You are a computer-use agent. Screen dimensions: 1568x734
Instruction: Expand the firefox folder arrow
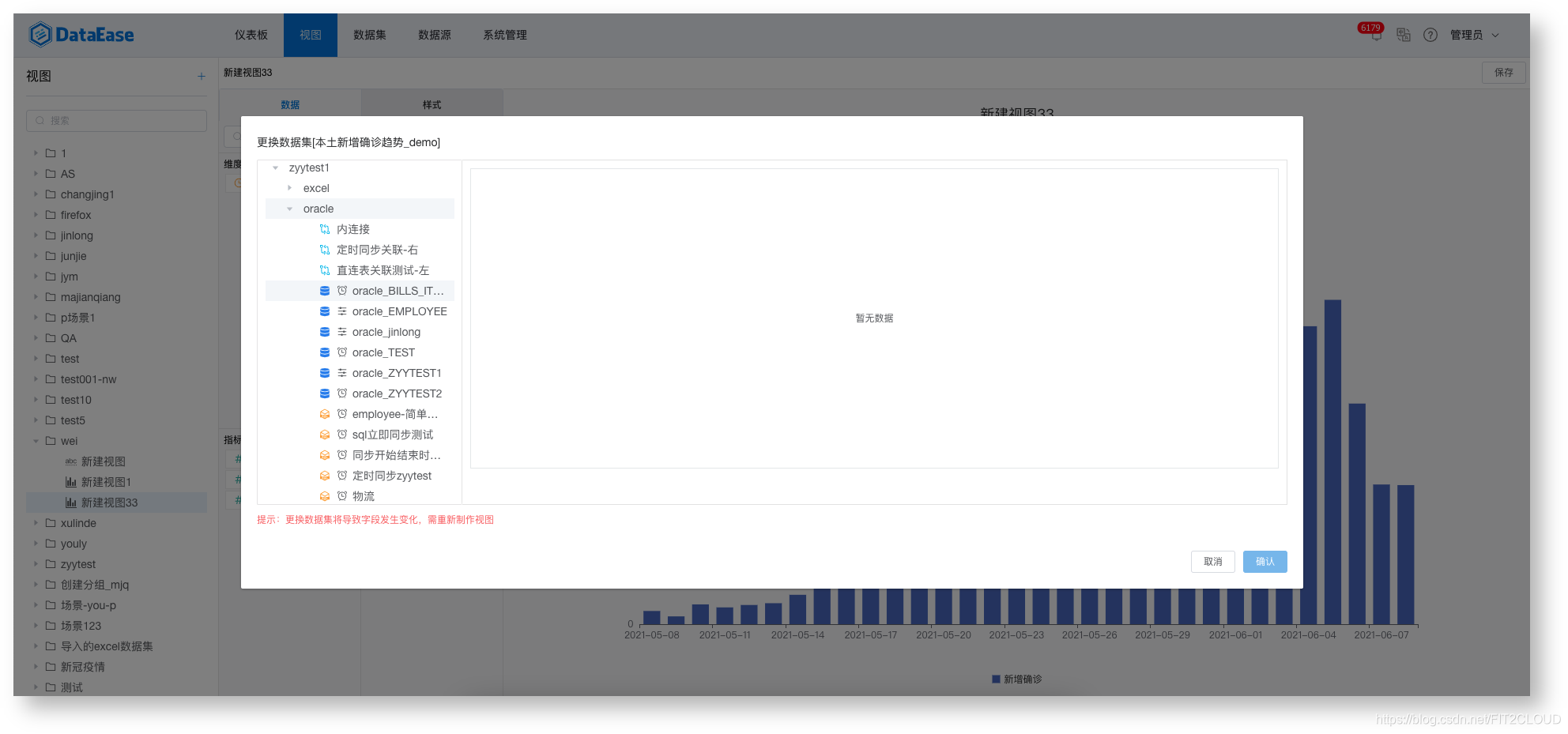(x=36, y=215)
